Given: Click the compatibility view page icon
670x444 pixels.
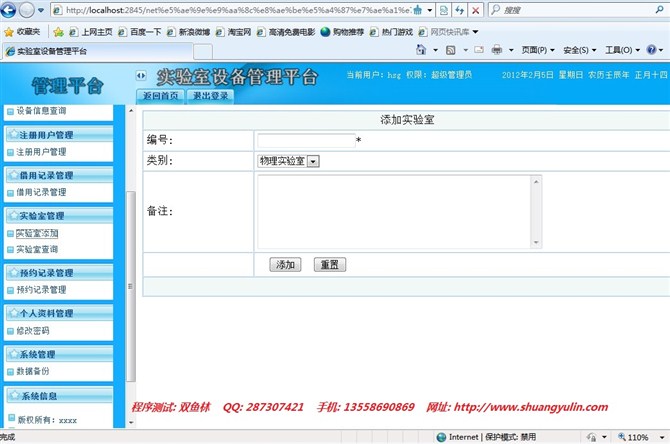Looking at the screenshot, I should coord(444,10).
